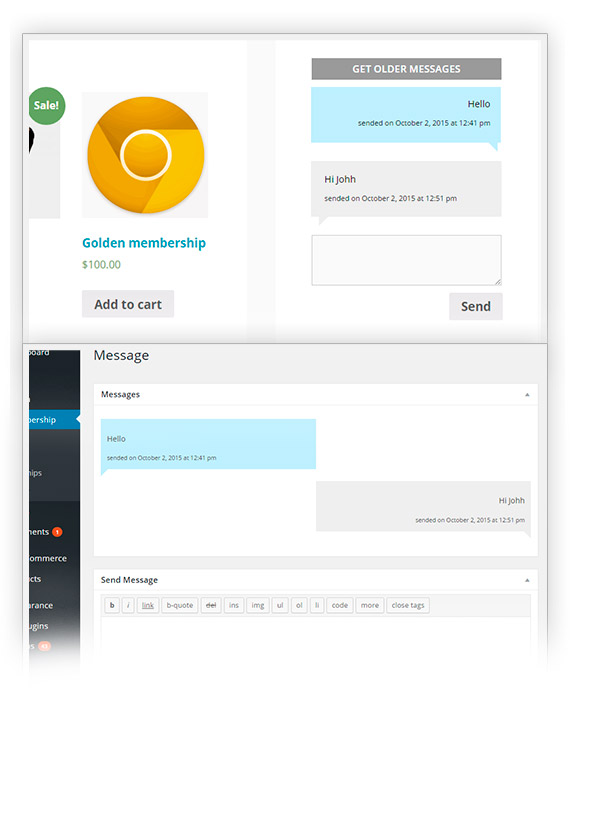The width and height of the screenshot is (602, 840).
Task: Click the blue Hello message in admin panel
Action: tap(208, 444)
